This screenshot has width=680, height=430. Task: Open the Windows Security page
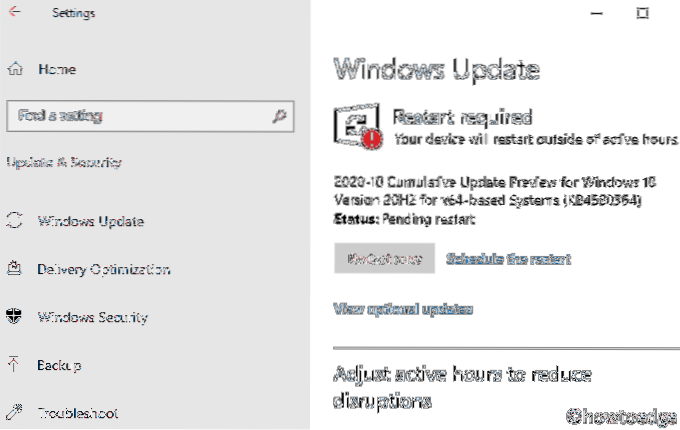(x=92, y=317)
